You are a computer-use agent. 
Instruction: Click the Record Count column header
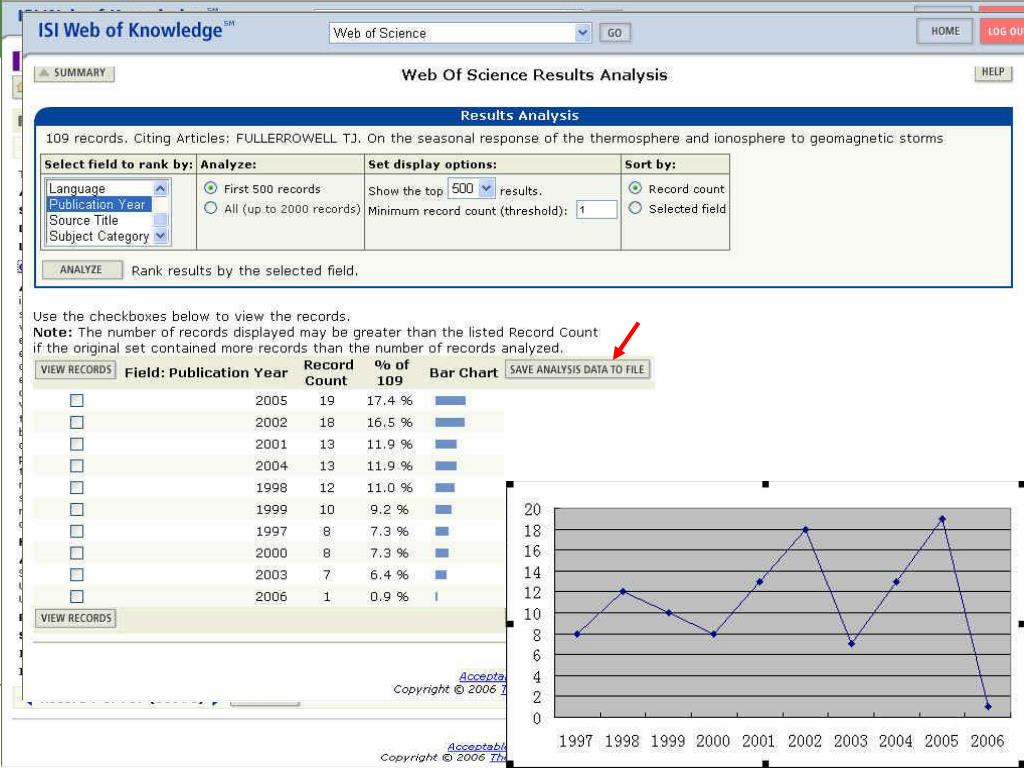[x=328, y=372]
